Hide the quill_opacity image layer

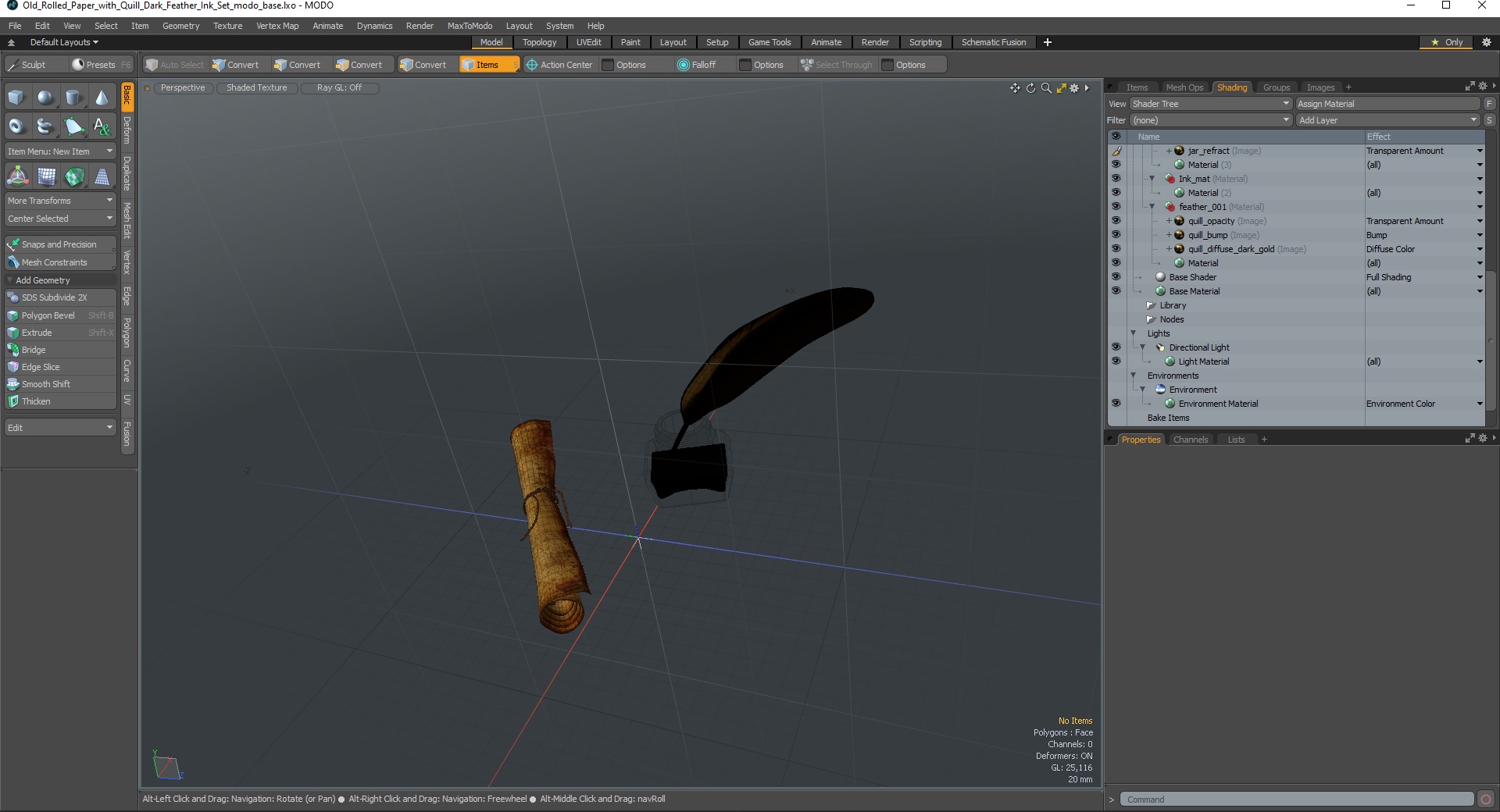(x=1116, y=221)
